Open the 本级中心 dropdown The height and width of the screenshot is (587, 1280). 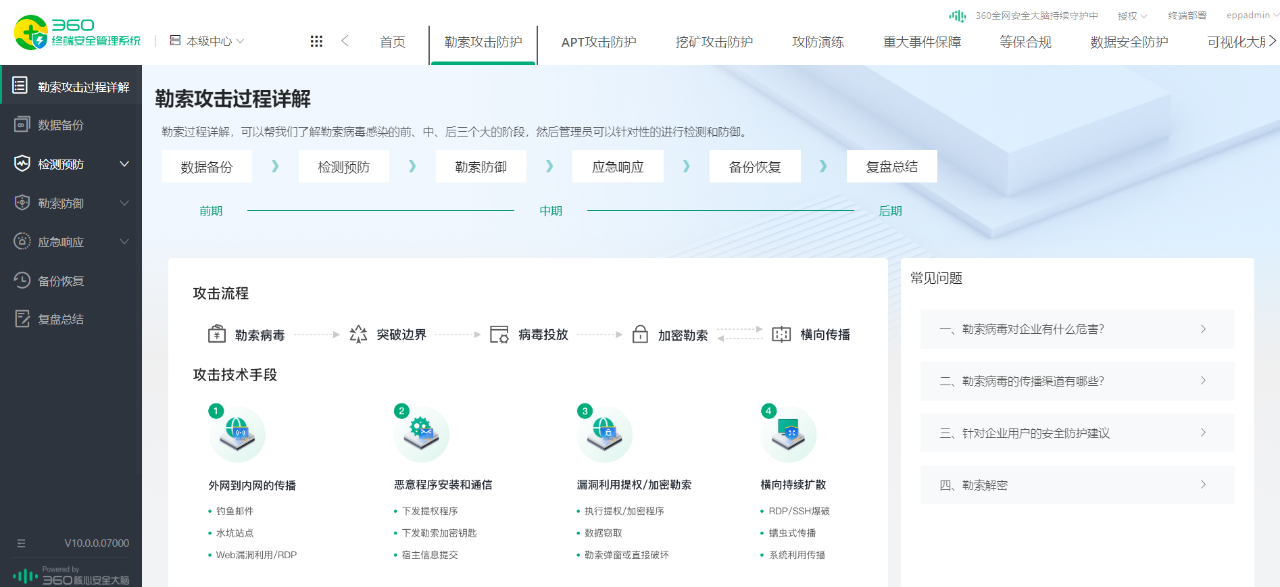pos(207,41)
